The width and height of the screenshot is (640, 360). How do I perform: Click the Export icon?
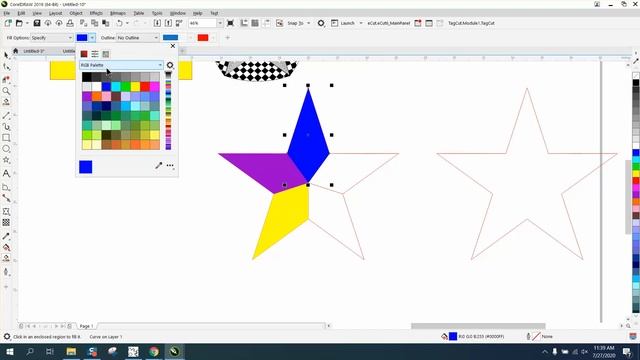point(168,23)
